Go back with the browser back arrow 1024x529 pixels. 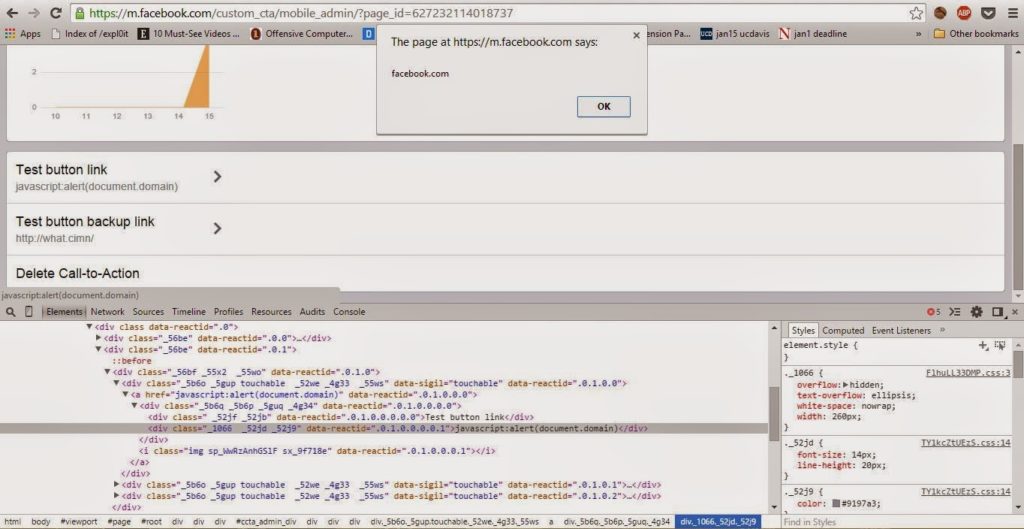point(12,13)
